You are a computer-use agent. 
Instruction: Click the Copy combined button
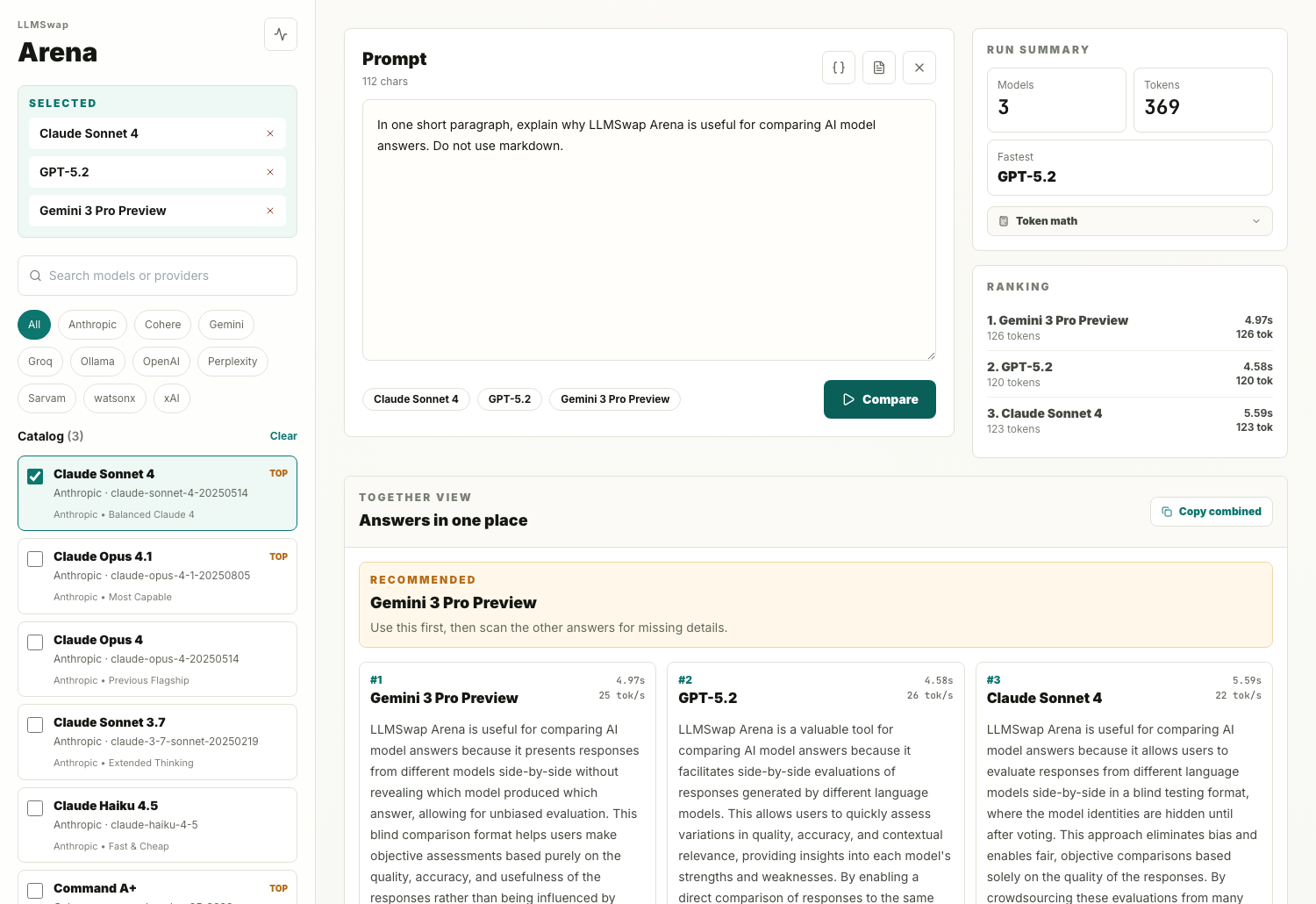1212,512
